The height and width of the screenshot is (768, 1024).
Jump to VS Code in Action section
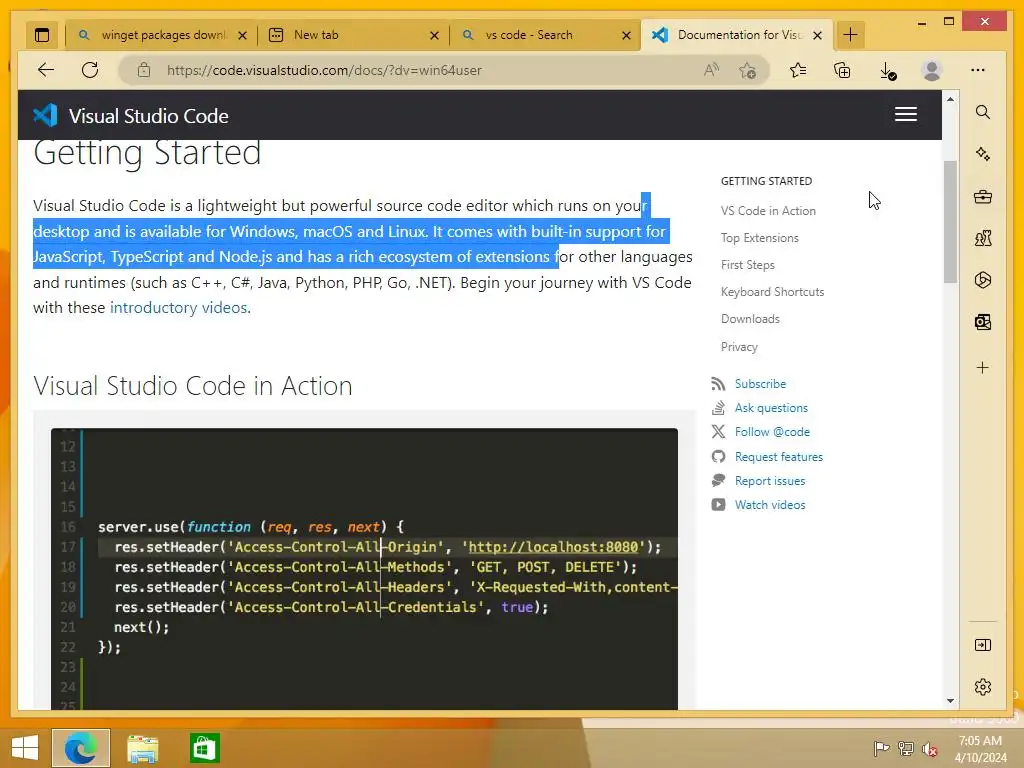[x=768, y=211]
